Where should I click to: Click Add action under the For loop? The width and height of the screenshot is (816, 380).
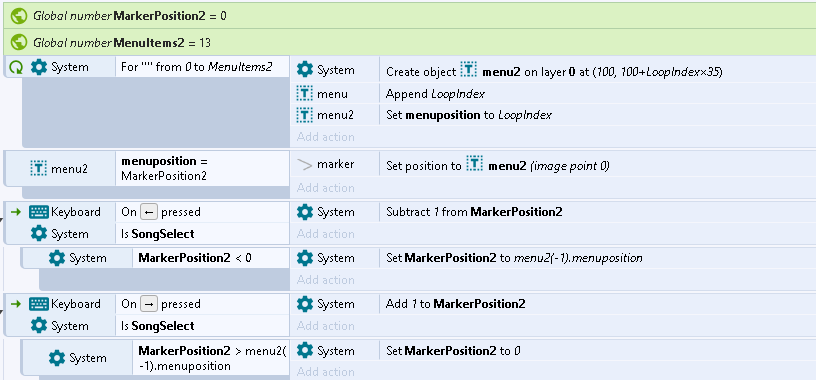(x=326, y=137)
